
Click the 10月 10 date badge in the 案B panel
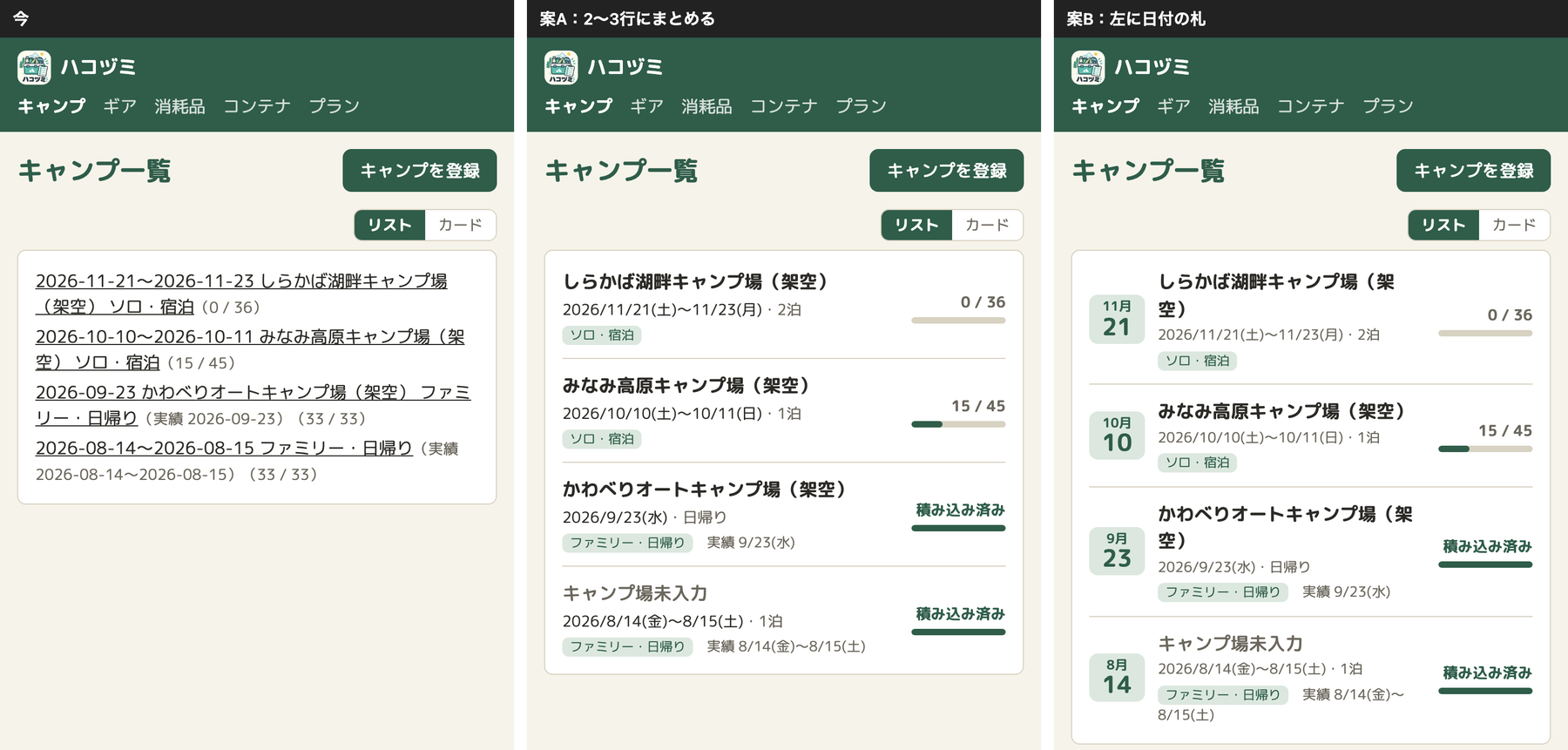click(1117, 435)
